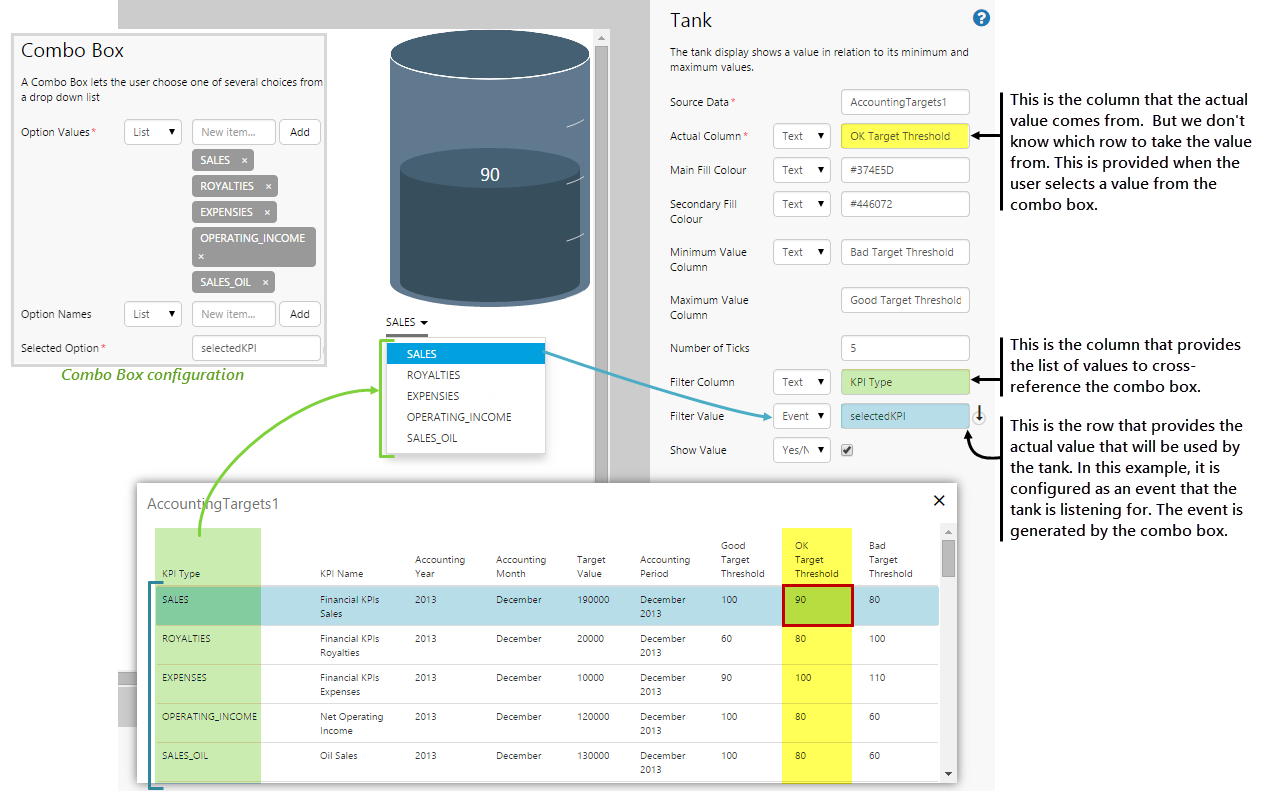Close the AccountingTargets1 data popup
Screen dimensions: 1262x791
coord(939,500)
